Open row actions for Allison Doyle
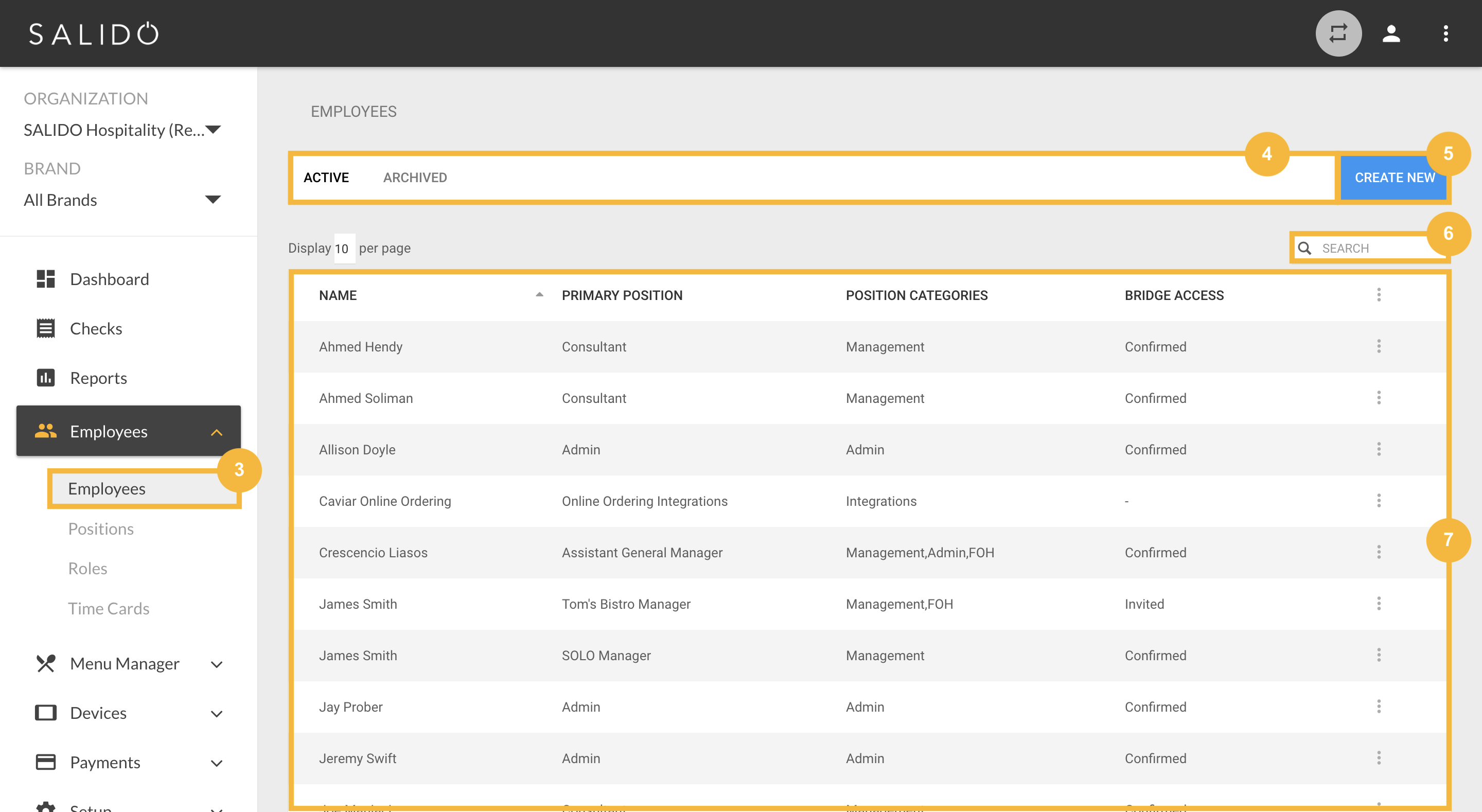1482x812 pixels. pos(1379,449)
